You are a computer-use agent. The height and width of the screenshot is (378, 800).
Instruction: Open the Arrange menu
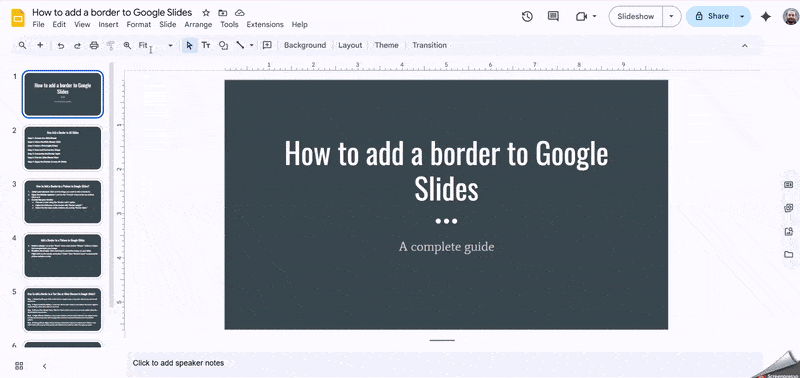coord(198,24)
